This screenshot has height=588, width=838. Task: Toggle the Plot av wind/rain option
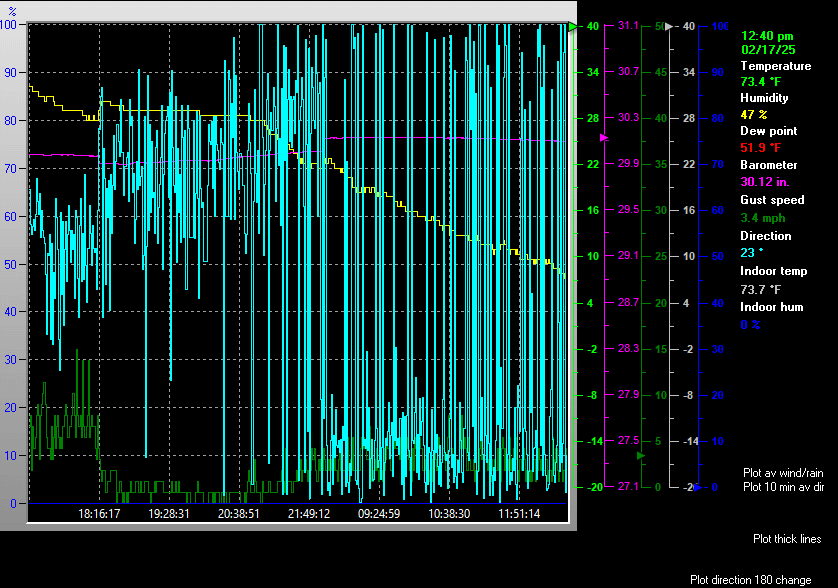(783, 471)
